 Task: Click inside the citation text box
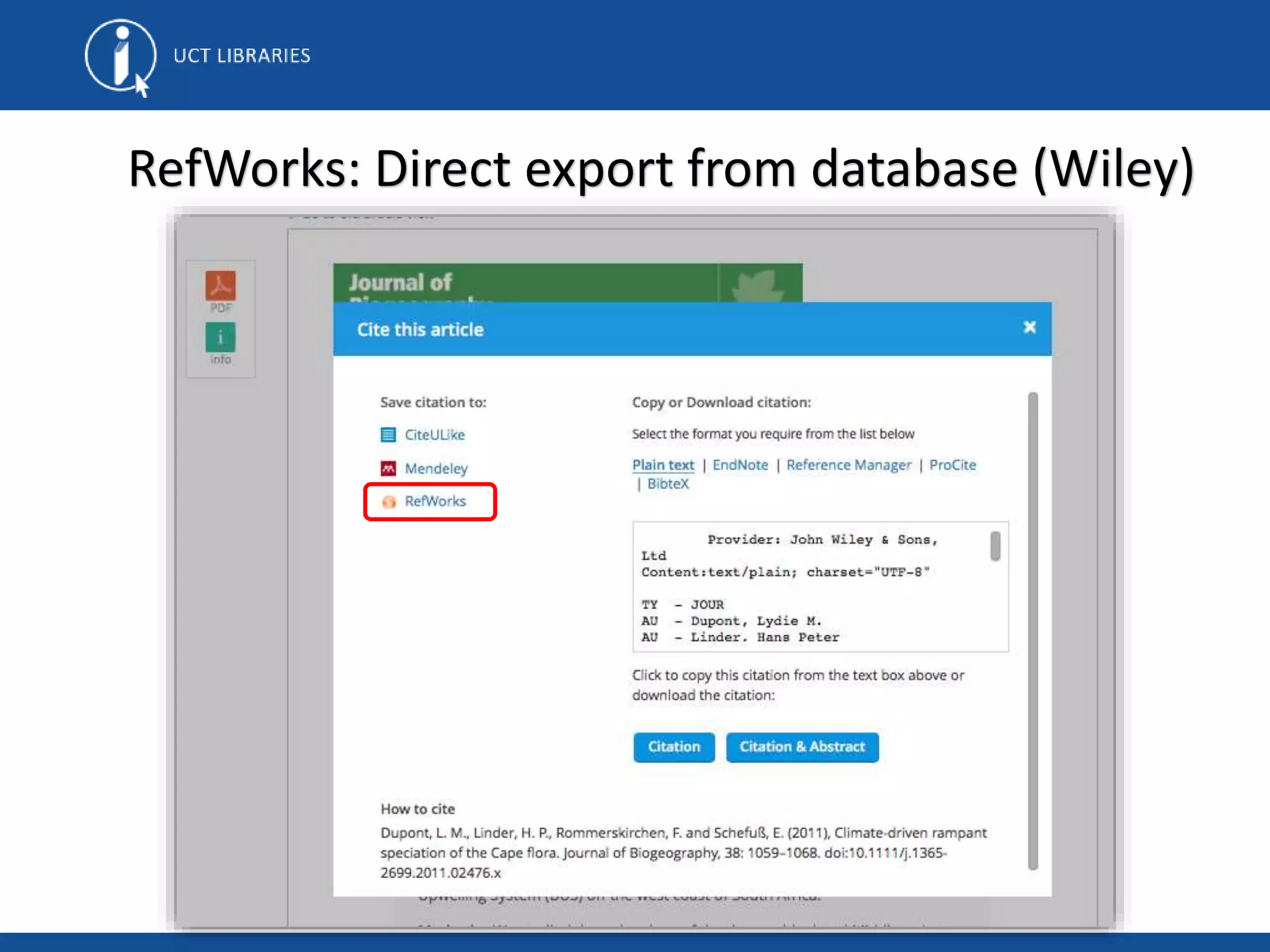[x=820, y=587]
